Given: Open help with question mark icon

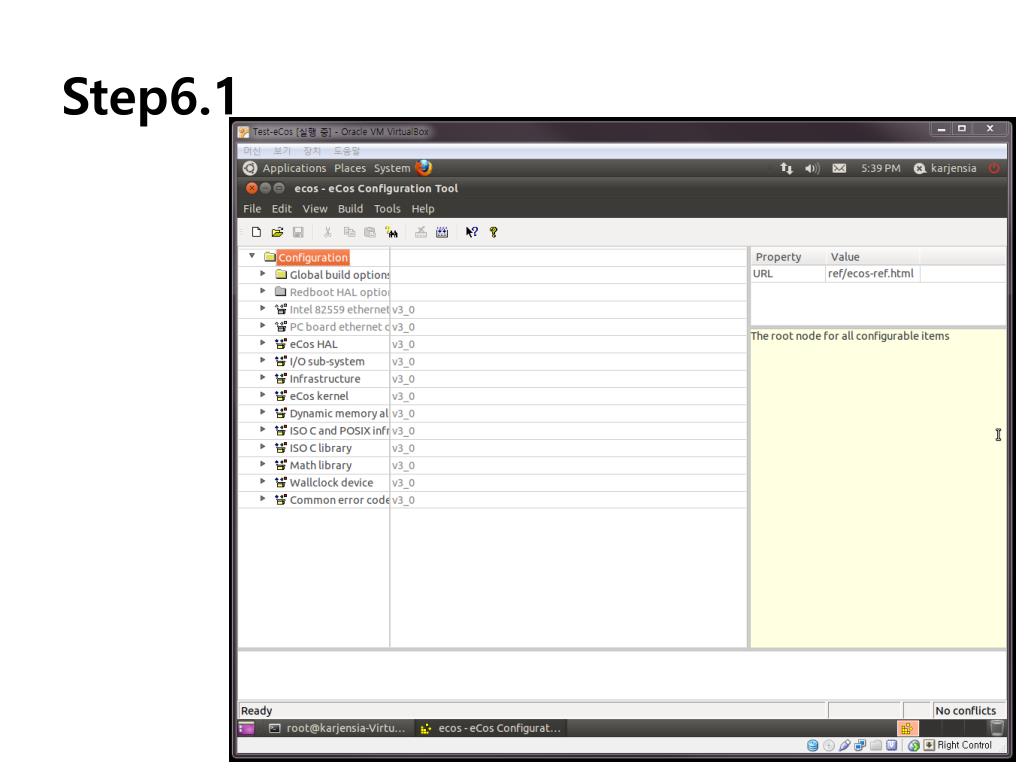Looking at the screenshot, I should (x=494, y=232).
